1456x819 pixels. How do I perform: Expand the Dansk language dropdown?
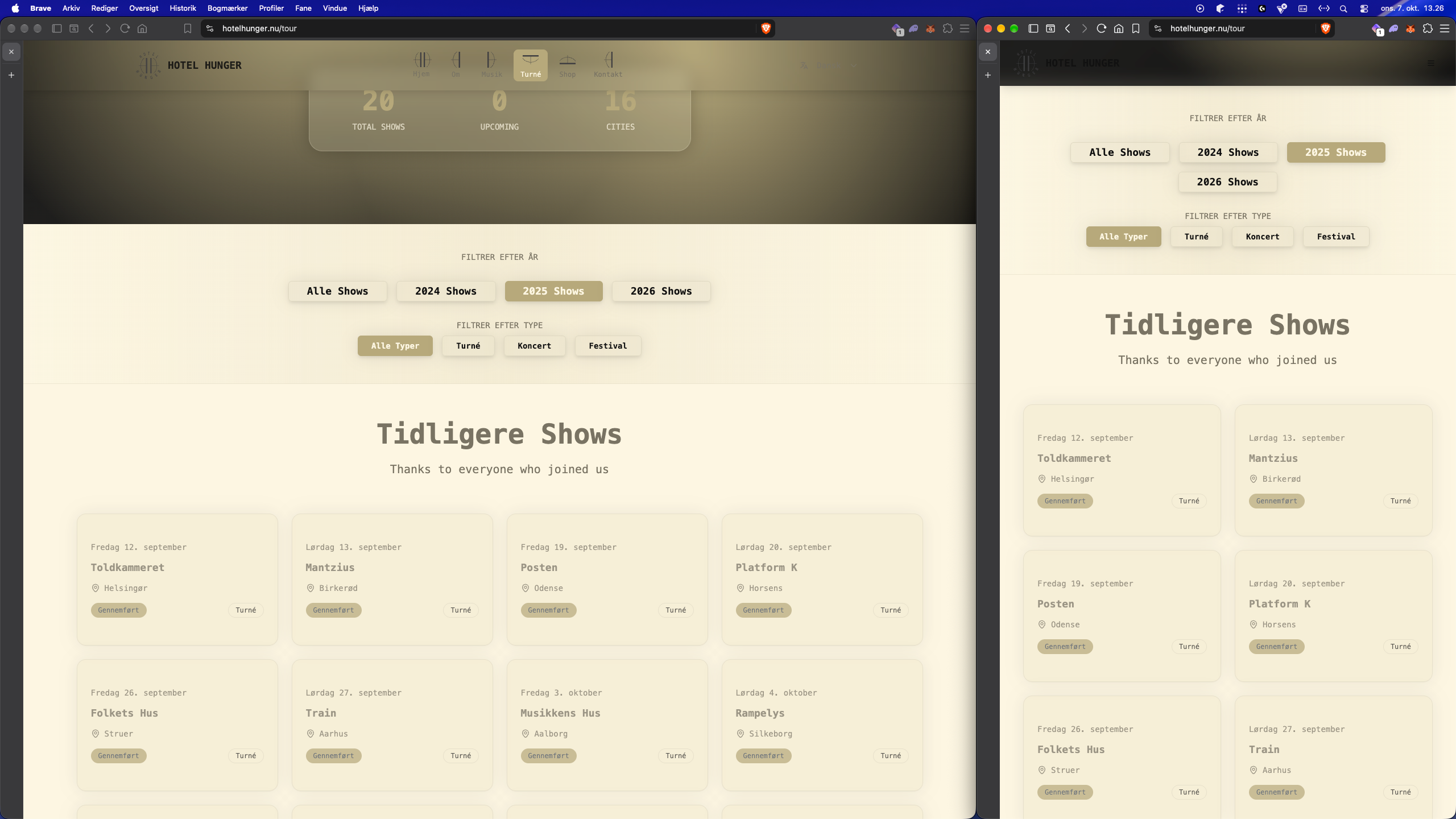pos(828,65)
